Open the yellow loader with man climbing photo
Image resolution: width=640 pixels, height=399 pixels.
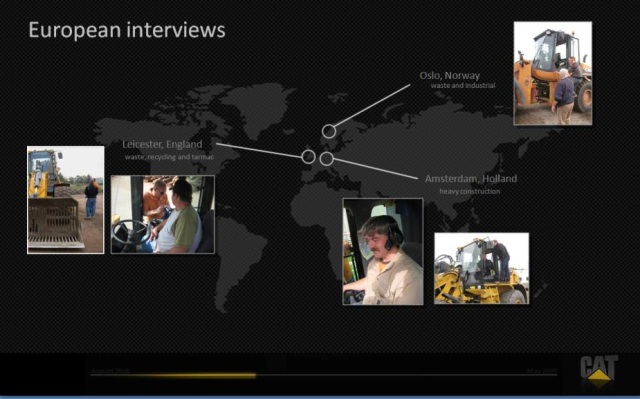(482, 268)
